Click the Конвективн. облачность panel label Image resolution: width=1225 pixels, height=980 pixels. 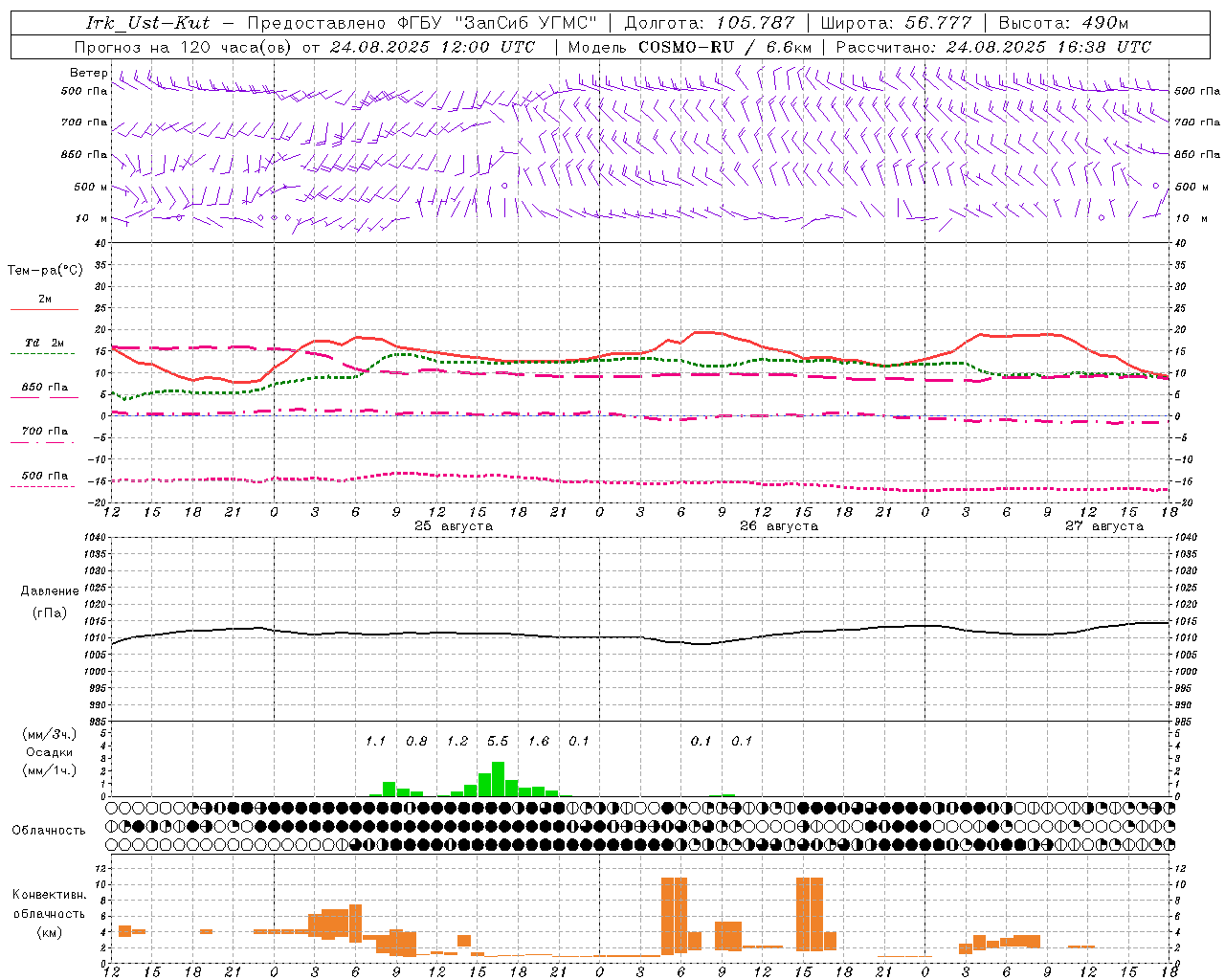pos(49,904)
